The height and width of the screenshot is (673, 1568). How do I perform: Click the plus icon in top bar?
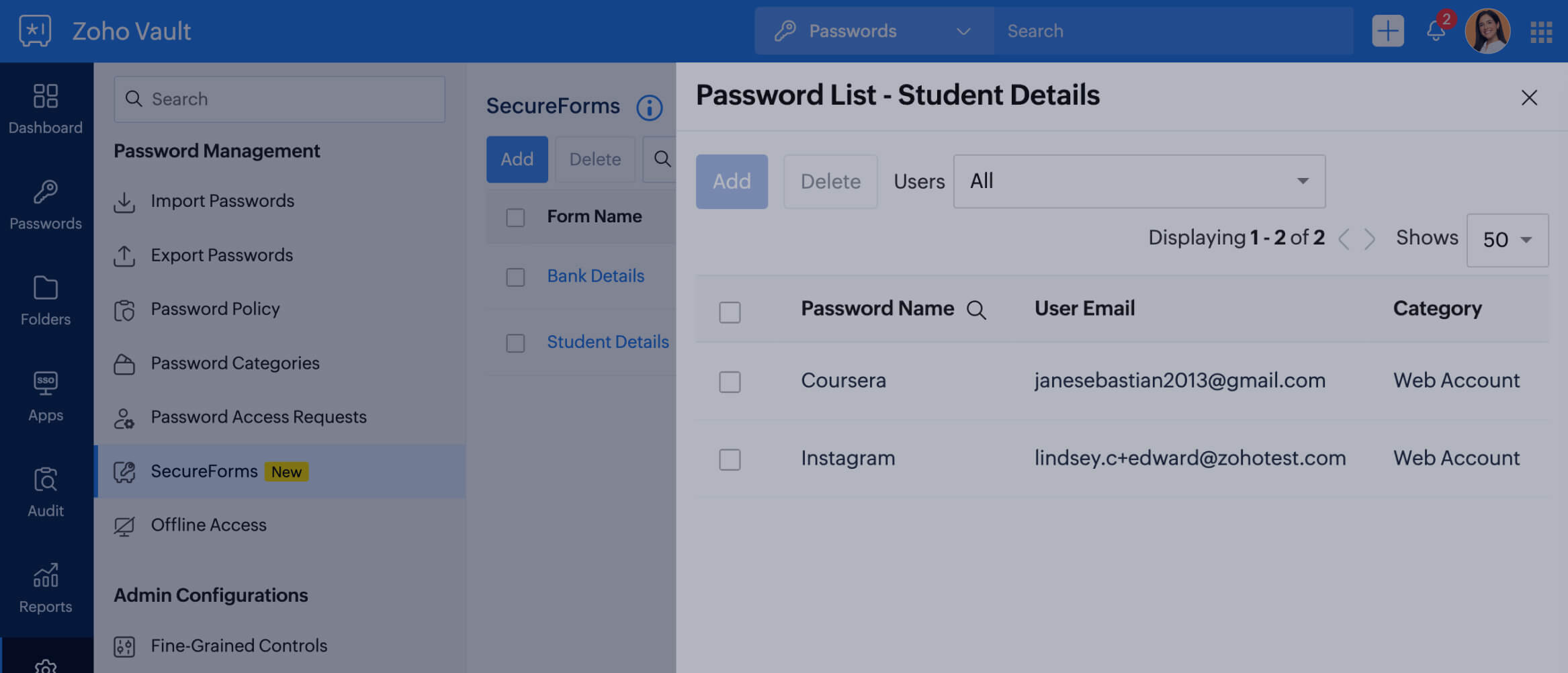tap(1387, 31)
